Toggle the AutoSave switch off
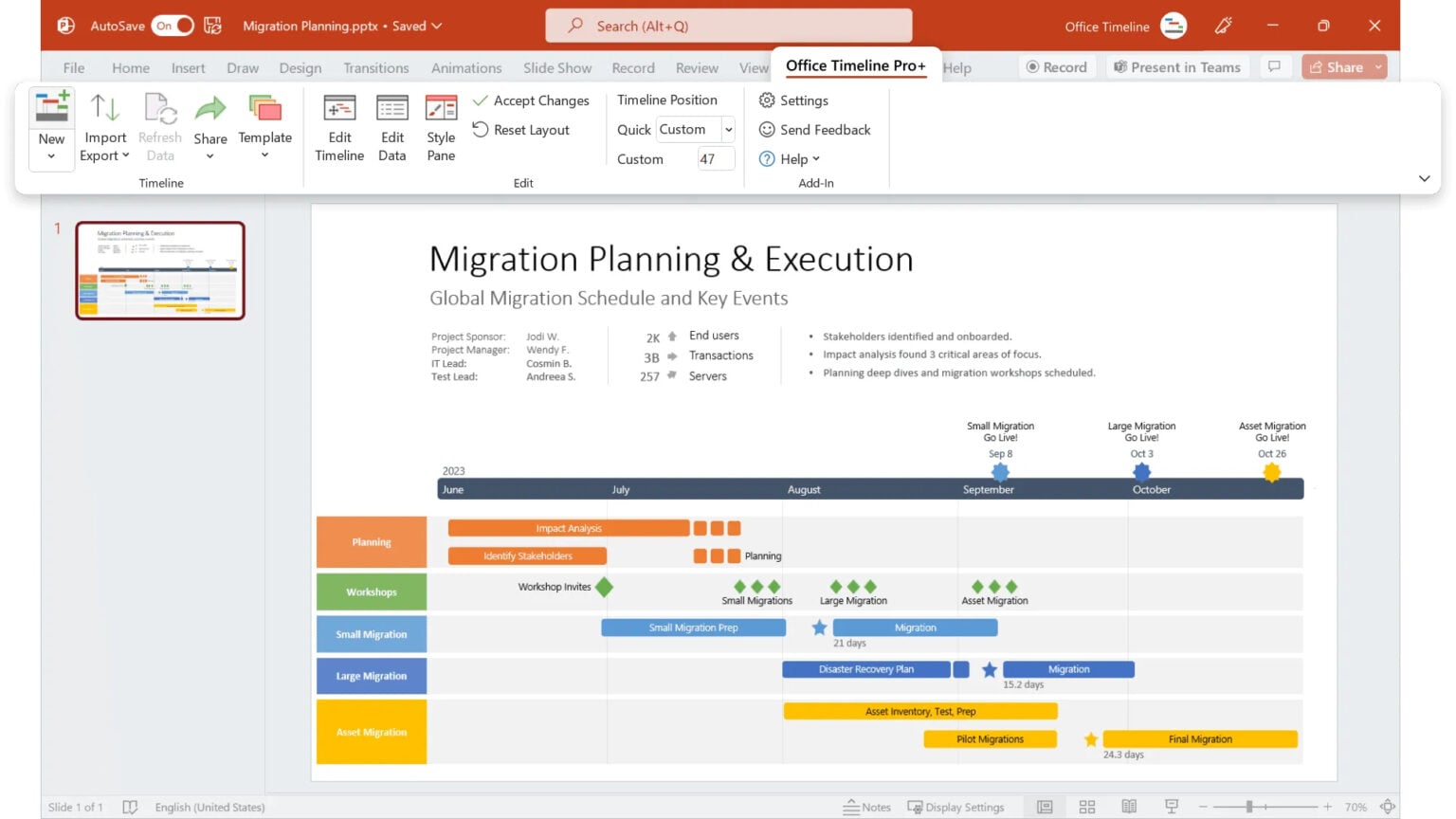 pyautogui.click(x=173, y=26)
